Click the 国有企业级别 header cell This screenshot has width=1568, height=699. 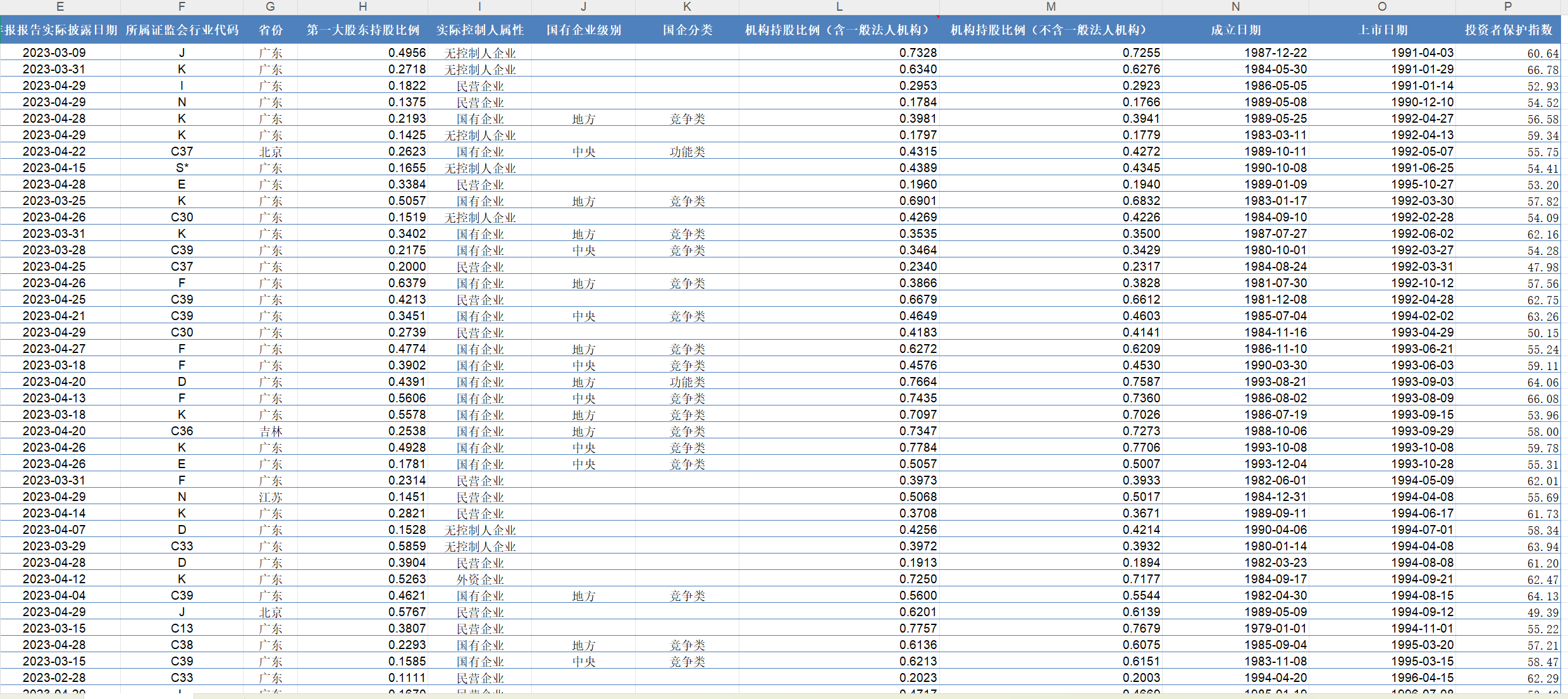click(583, 30)
